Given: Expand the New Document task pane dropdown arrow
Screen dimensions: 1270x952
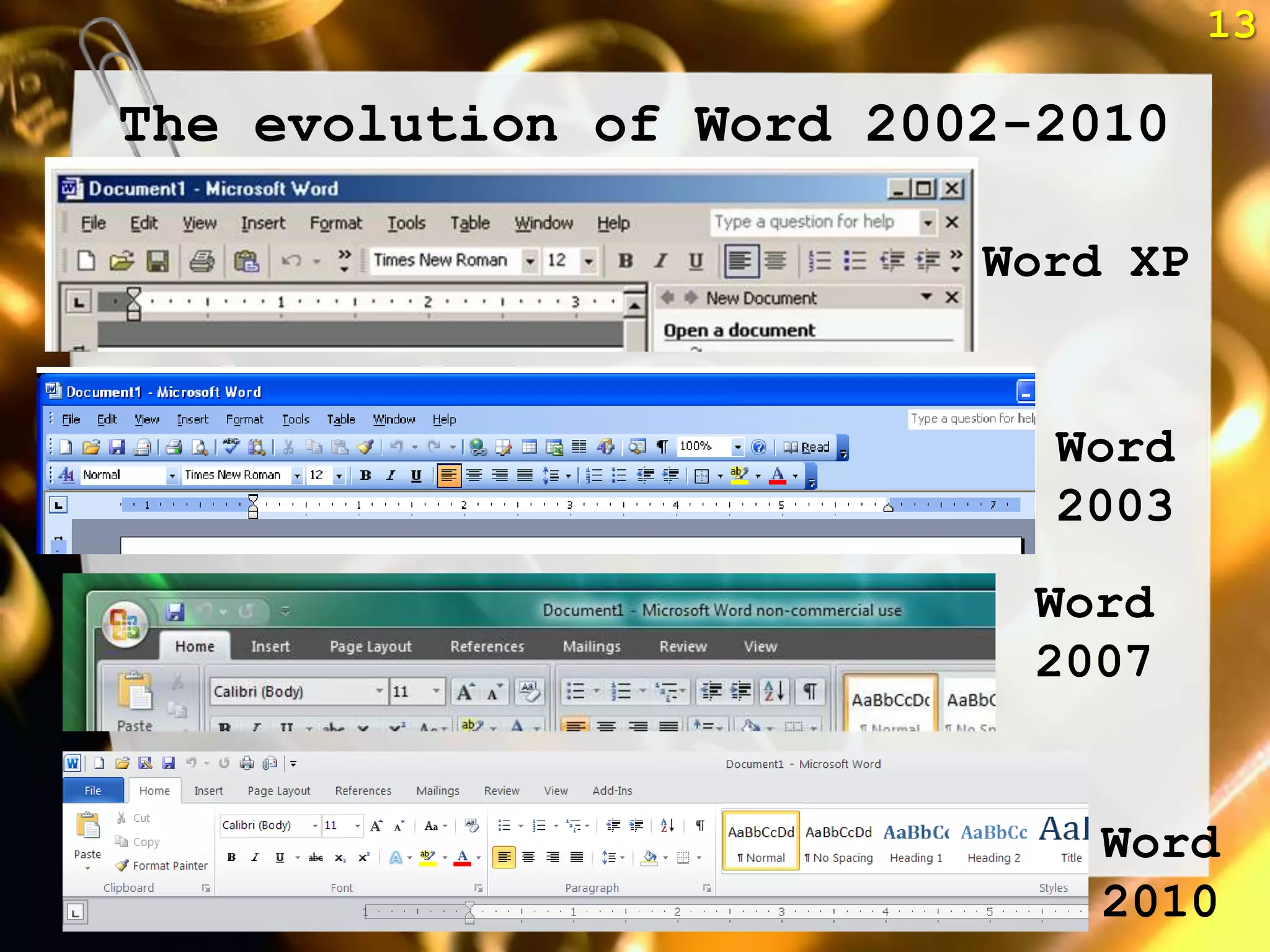Looking at the screenshot, I should click(x=926, y=297).
